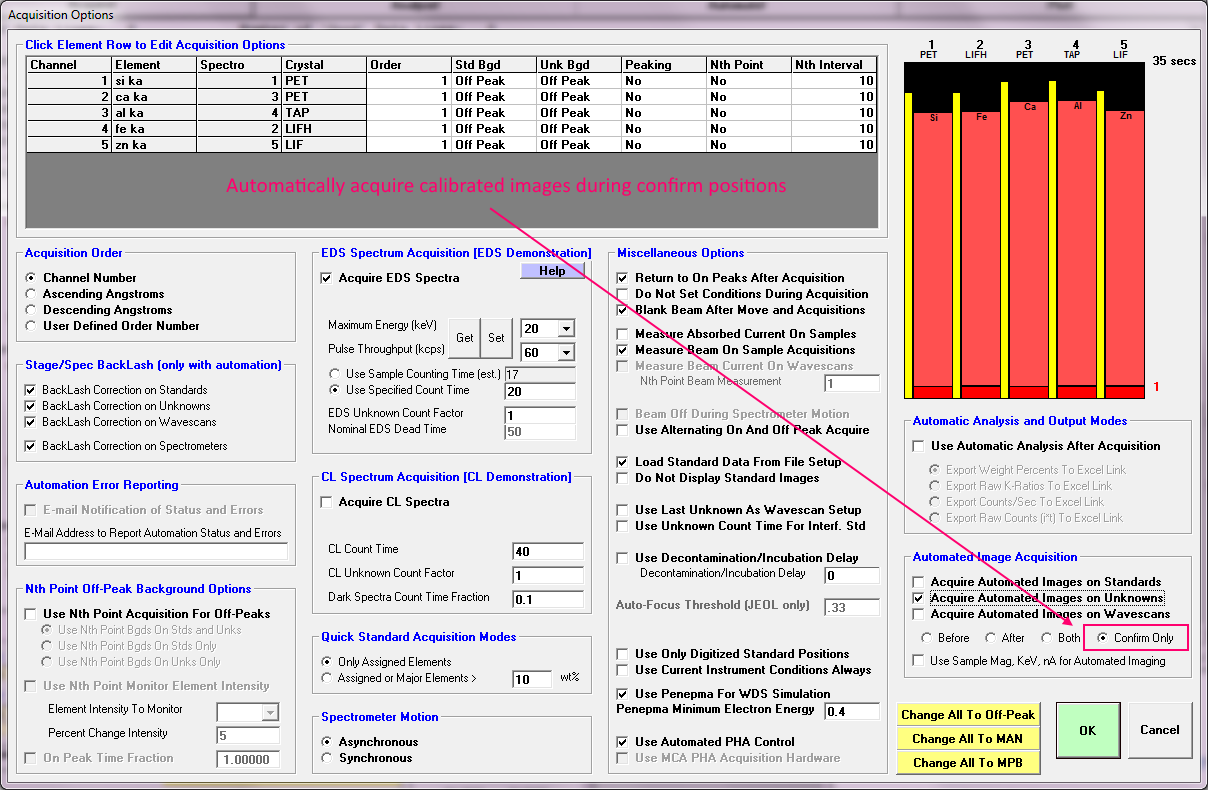
Task: Uncheck Acquire EDS Spectra
Action: click(x=326, y=278)
